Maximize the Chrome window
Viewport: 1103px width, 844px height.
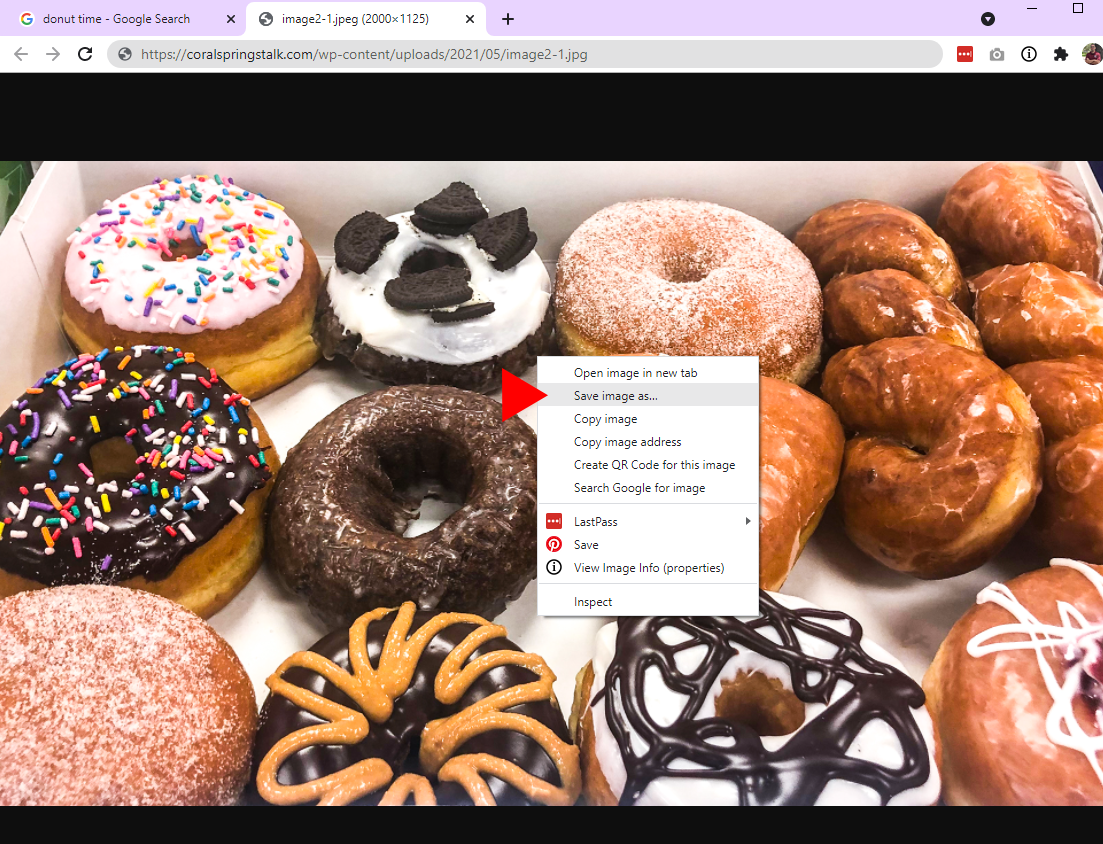click(1078, 8)
